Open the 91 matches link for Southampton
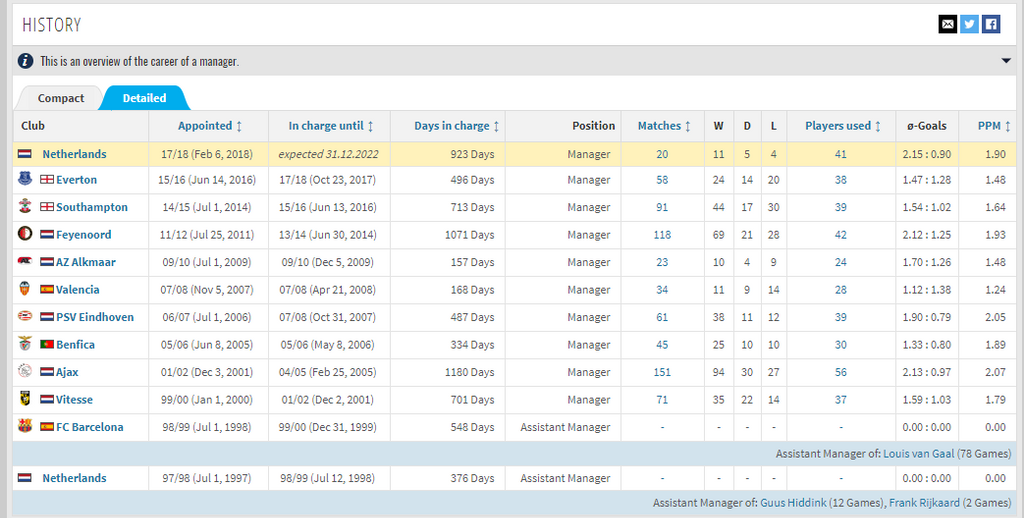This screenshot has width=1024, height=518. 662,208
